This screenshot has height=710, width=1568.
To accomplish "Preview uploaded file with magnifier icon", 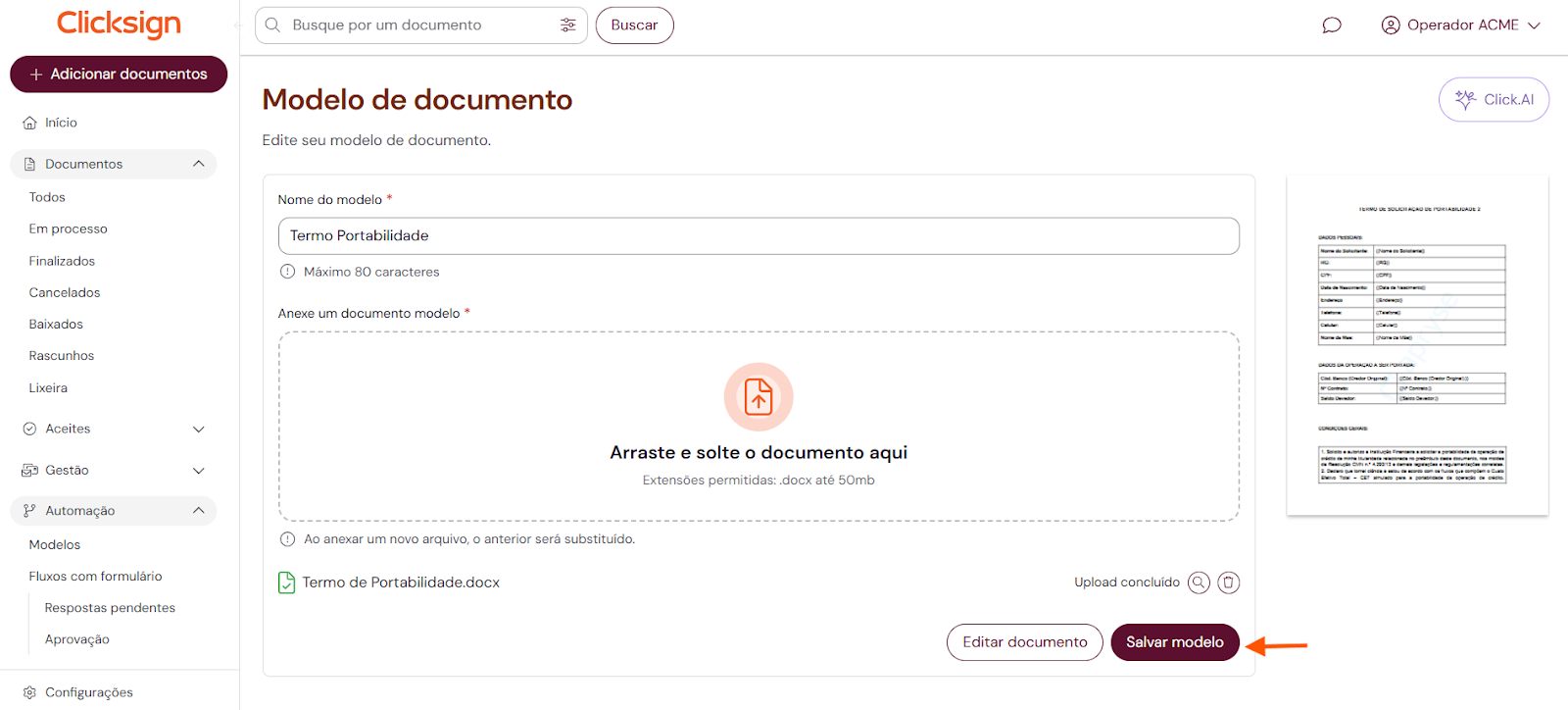I will (1199, 583).
